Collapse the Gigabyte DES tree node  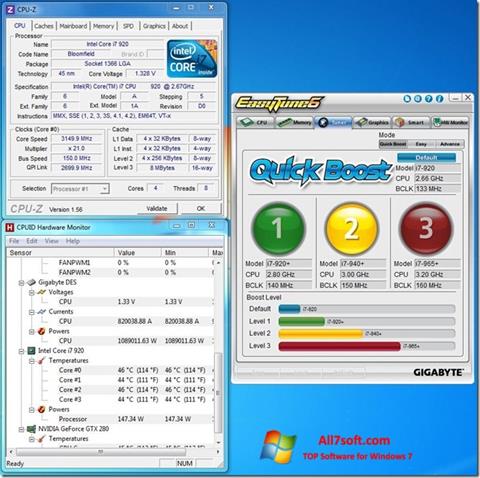(x=21, y=283)
